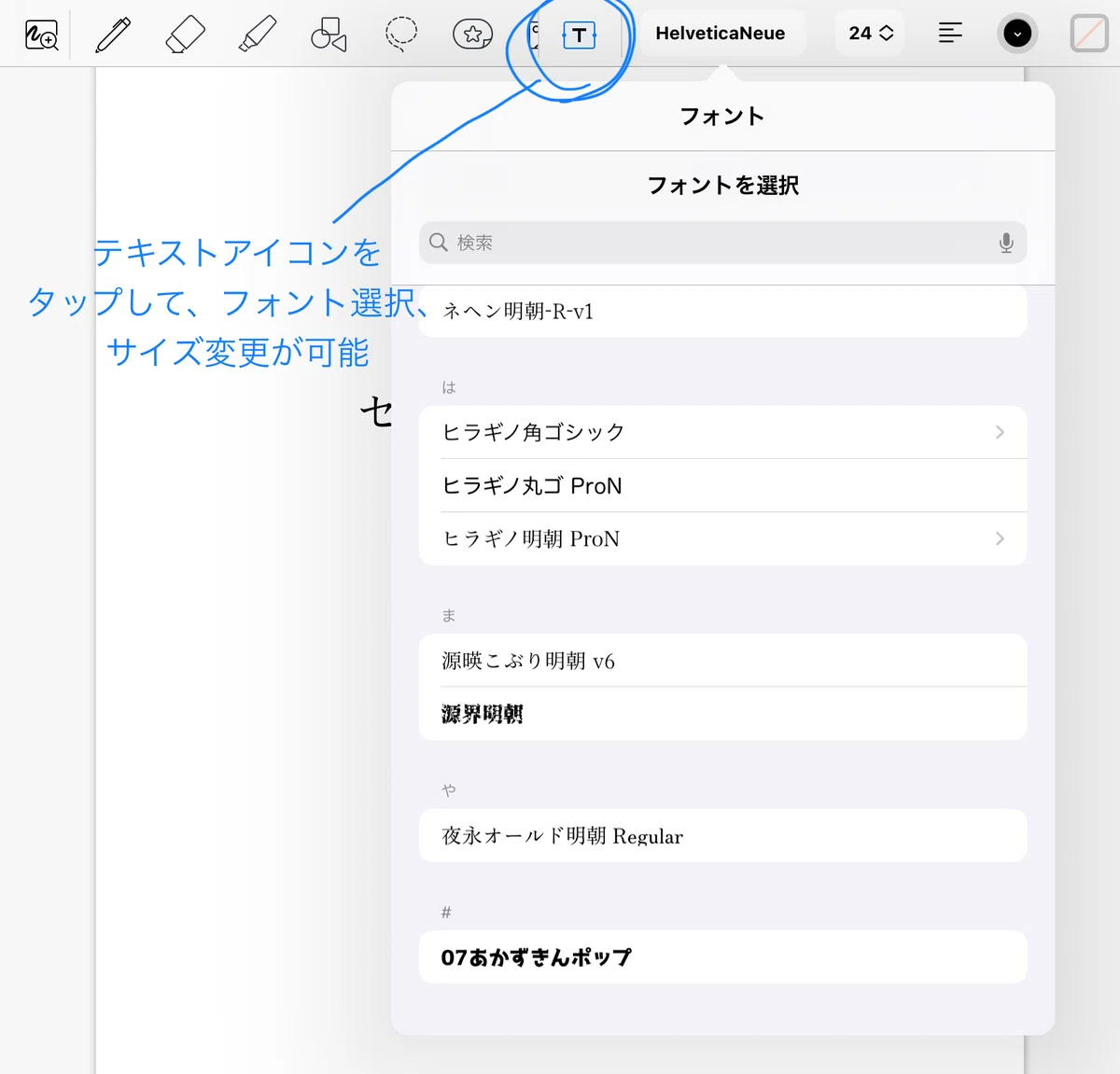Open text alignment options
This screenshot has height=1074, width=1120.
[x=950, y=34]
